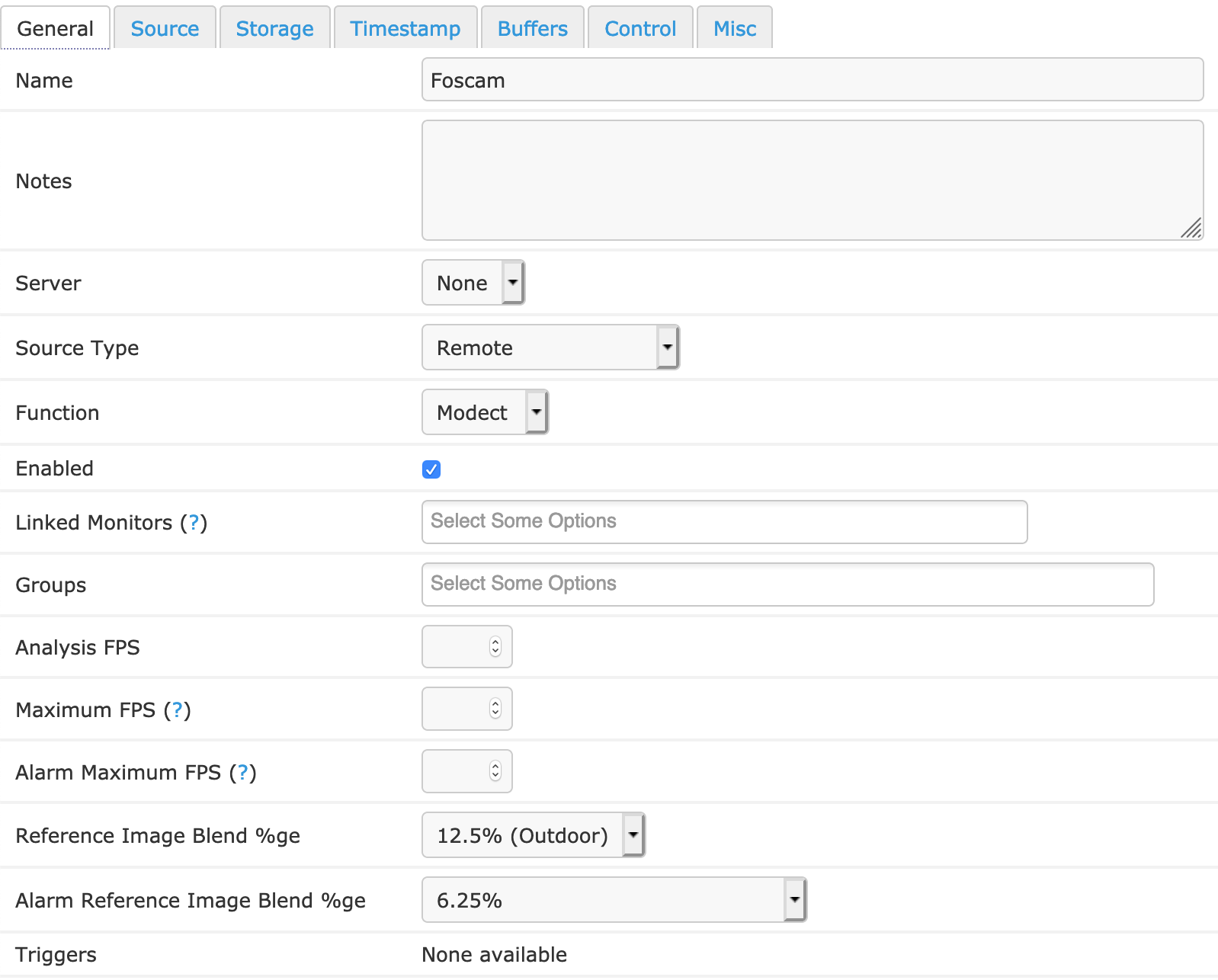Expand the Source Type dropdown
The width and height of the screenshot is (1218, 980).
pyautogui.click(x=550, y=347)
